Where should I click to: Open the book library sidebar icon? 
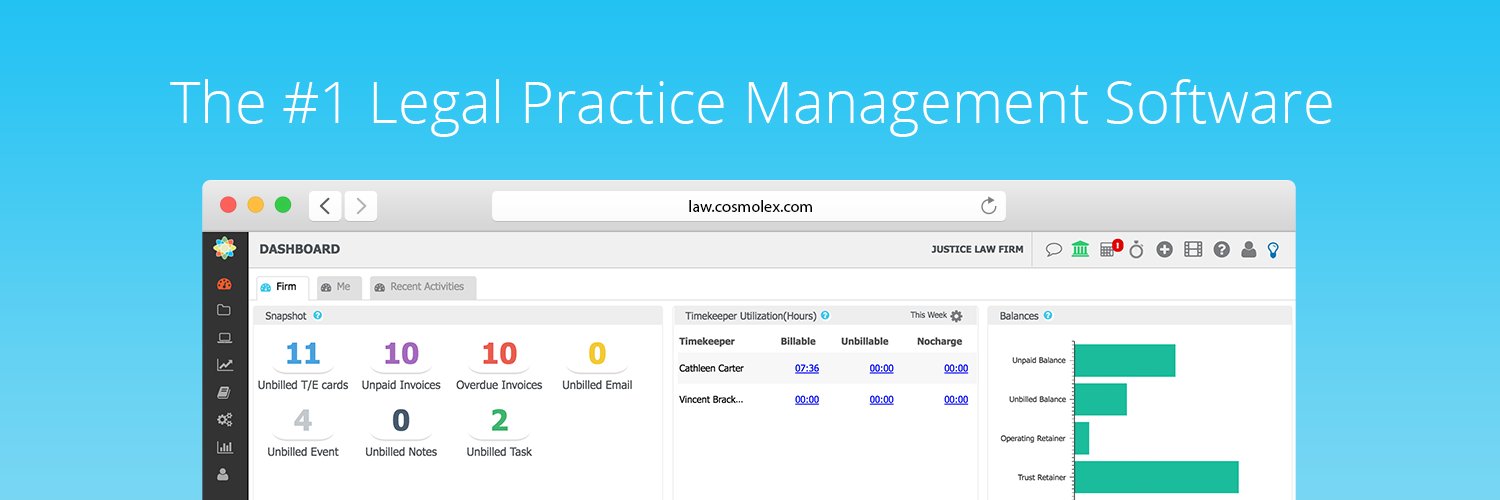tap(224, 392)
